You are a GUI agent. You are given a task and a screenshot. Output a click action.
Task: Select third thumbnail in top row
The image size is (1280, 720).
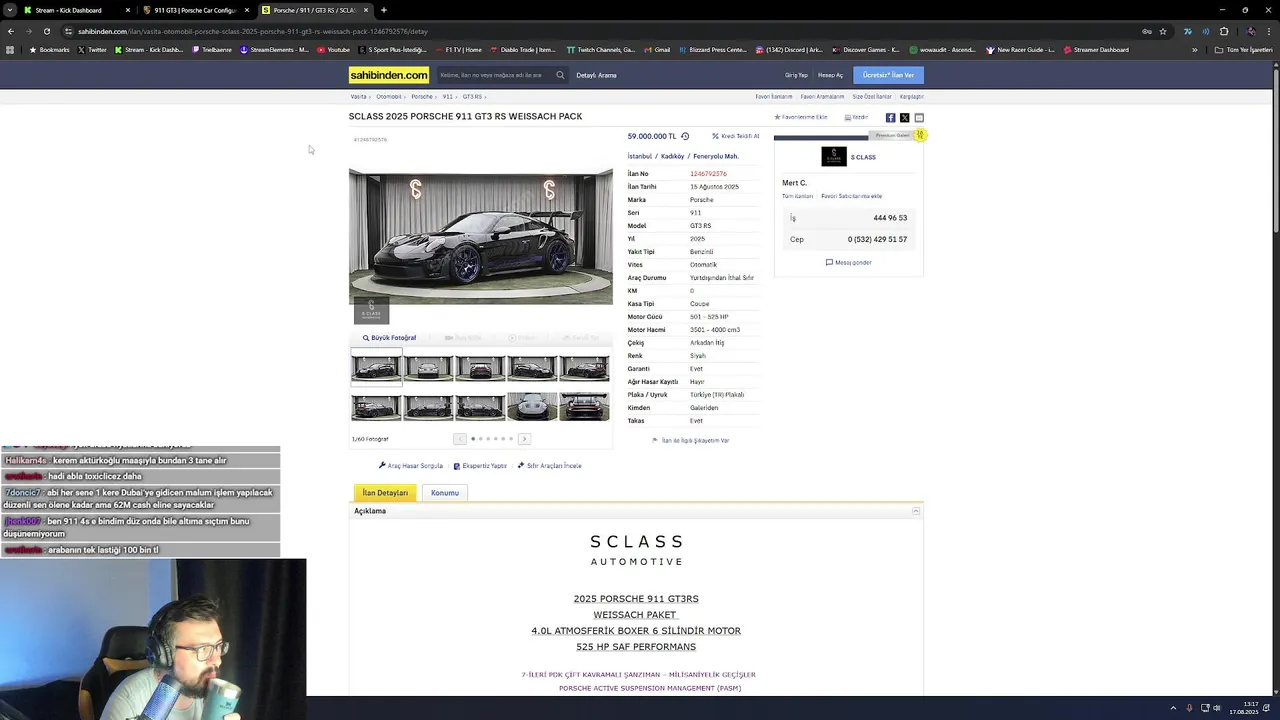pyautogui.click(x=480, y=368)
